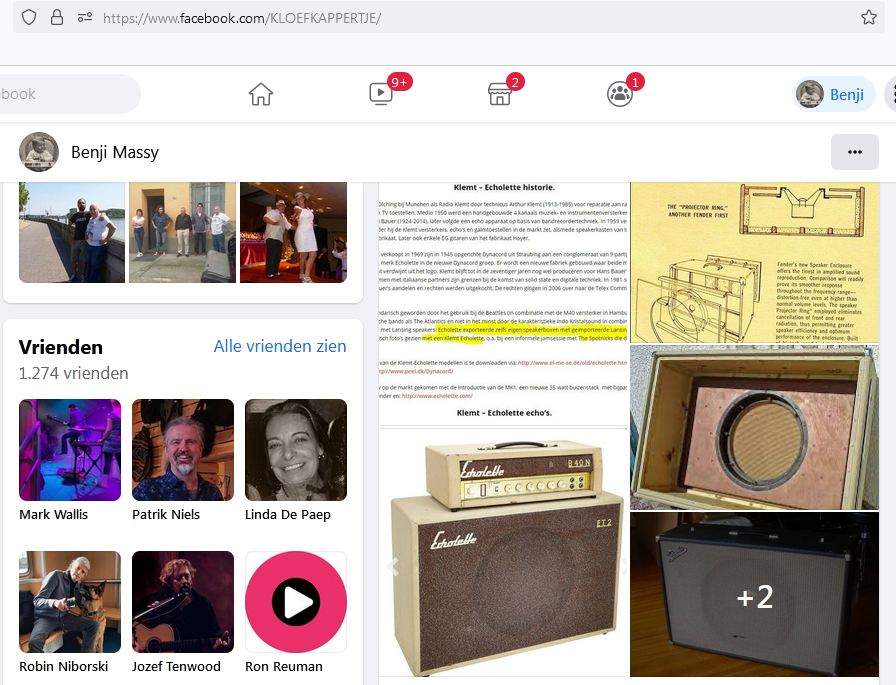Viewport: 896px width, 685px height.
Task: Open the Klemt Echolette historie text image
Action: tap(503, 304)
